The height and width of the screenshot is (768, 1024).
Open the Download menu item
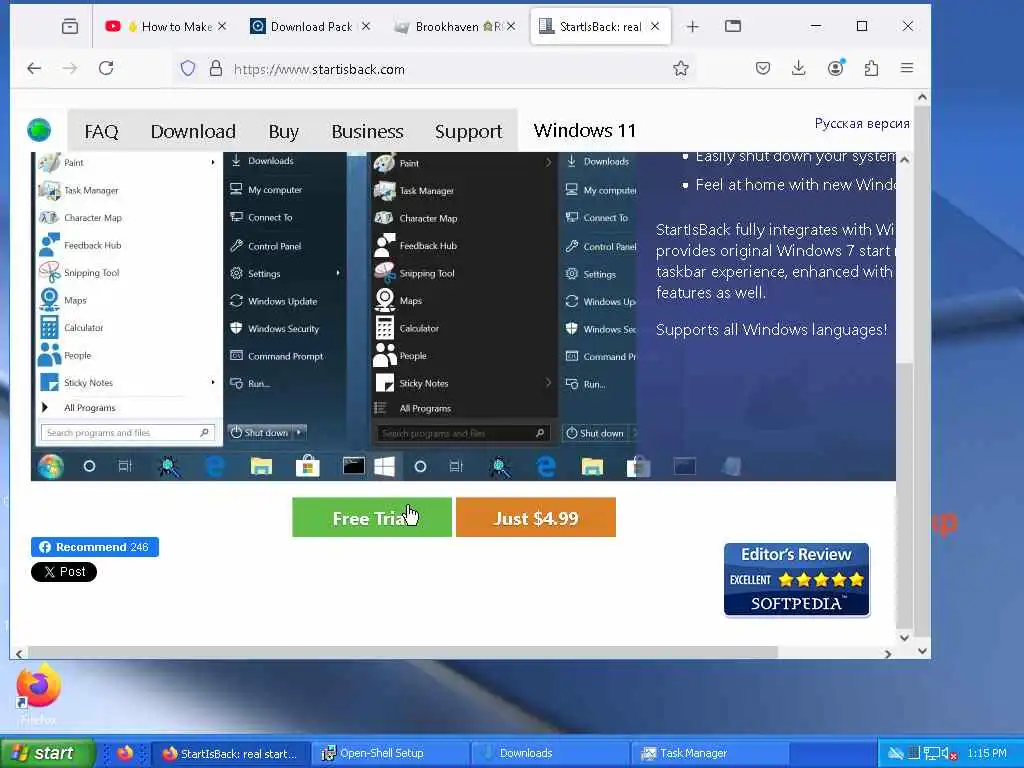pyautogui.click(x=193, y=131)
